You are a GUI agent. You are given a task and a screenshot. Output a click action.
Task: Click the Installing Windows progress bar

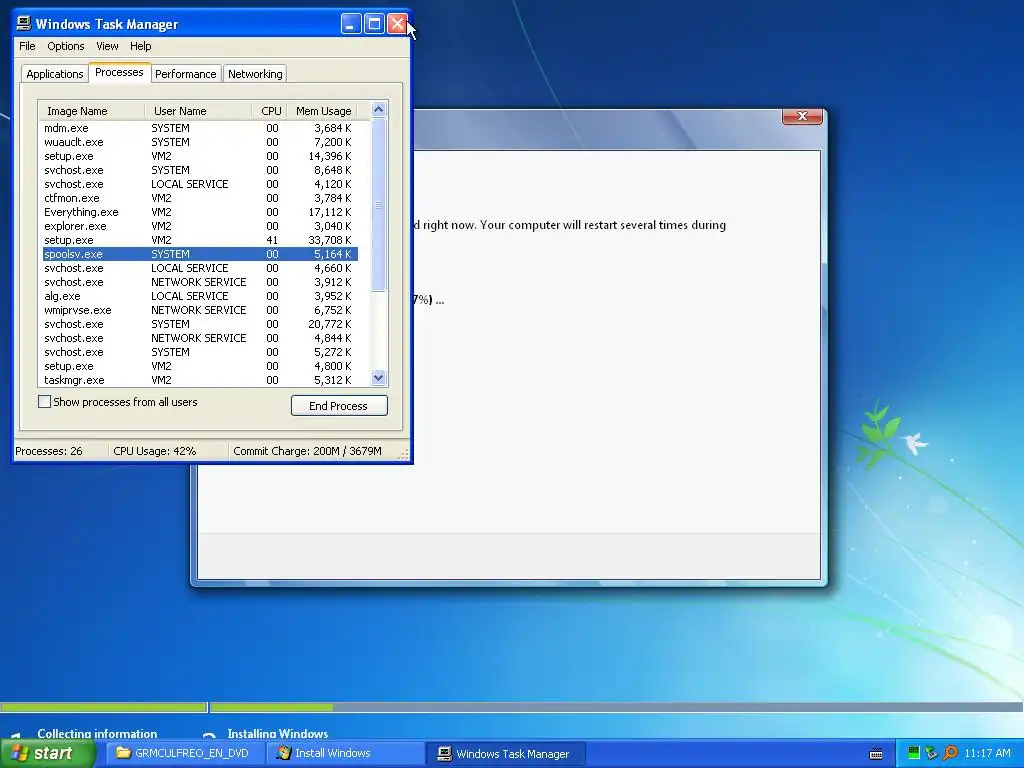tap(616, 707)
